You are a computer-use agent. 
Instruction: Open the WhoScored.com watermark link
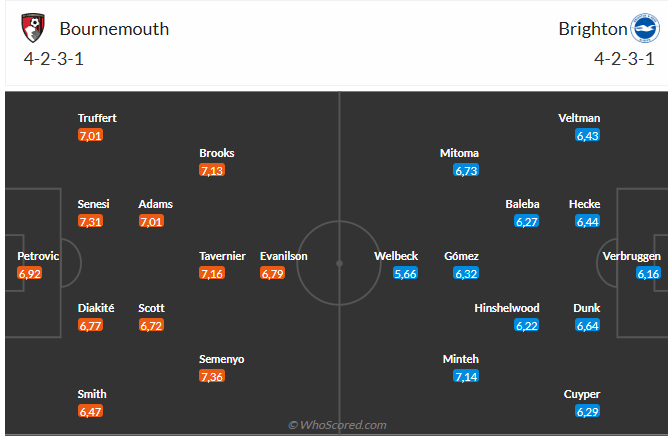pyautogui.click(x=336, y=425)
